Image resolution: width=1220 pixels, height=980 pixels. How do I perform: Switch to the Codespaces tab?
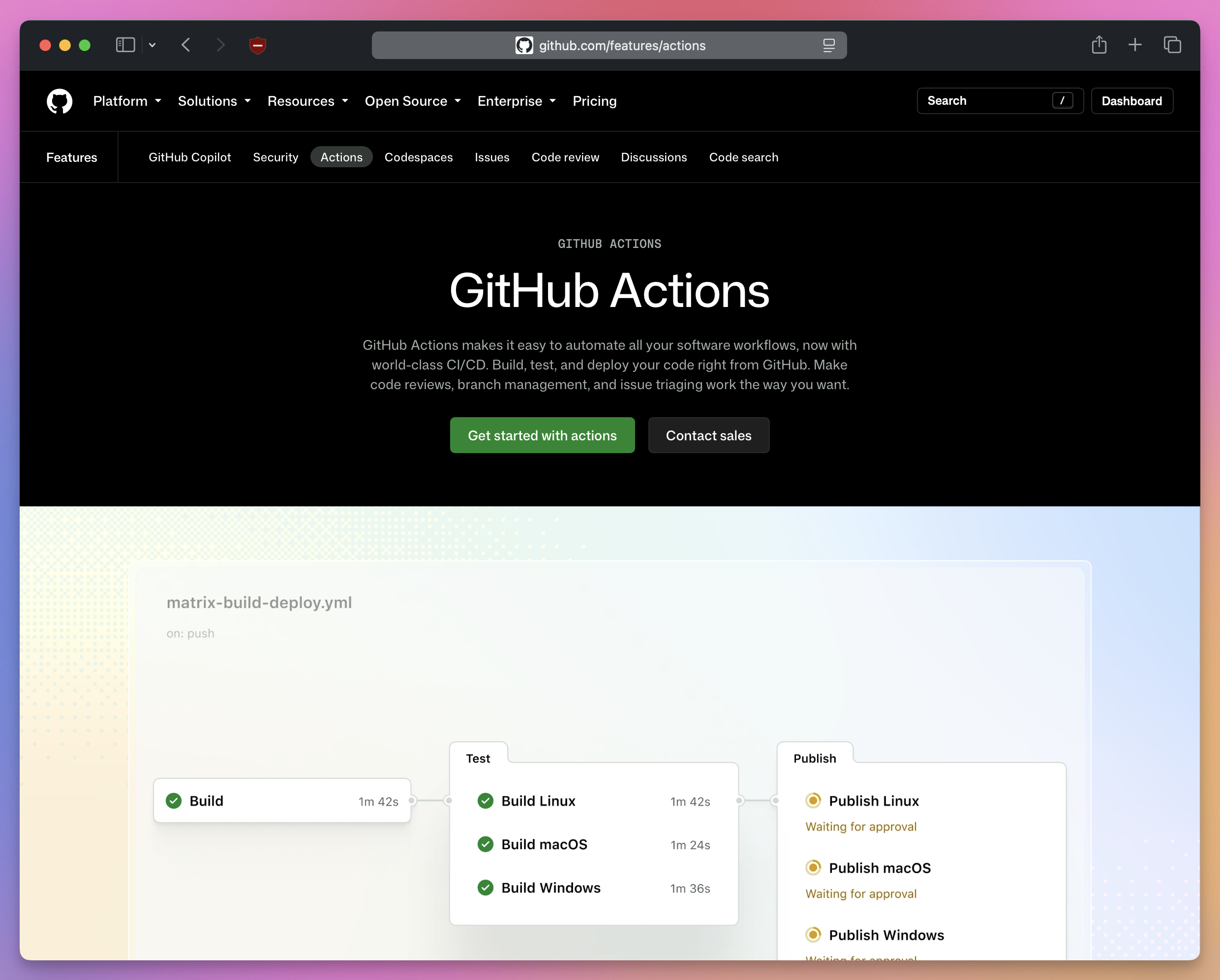tap(418, 157)
